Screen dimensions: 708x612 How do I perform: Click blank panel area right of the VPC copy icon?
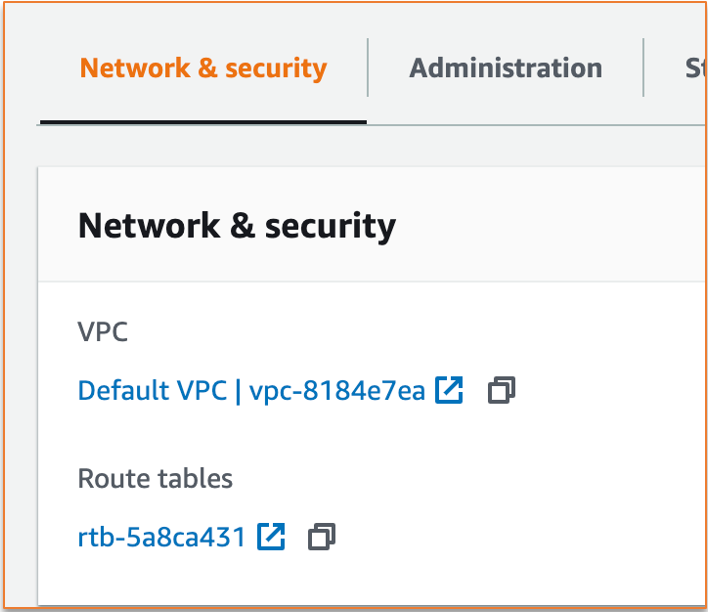click(x=610, y=390)
